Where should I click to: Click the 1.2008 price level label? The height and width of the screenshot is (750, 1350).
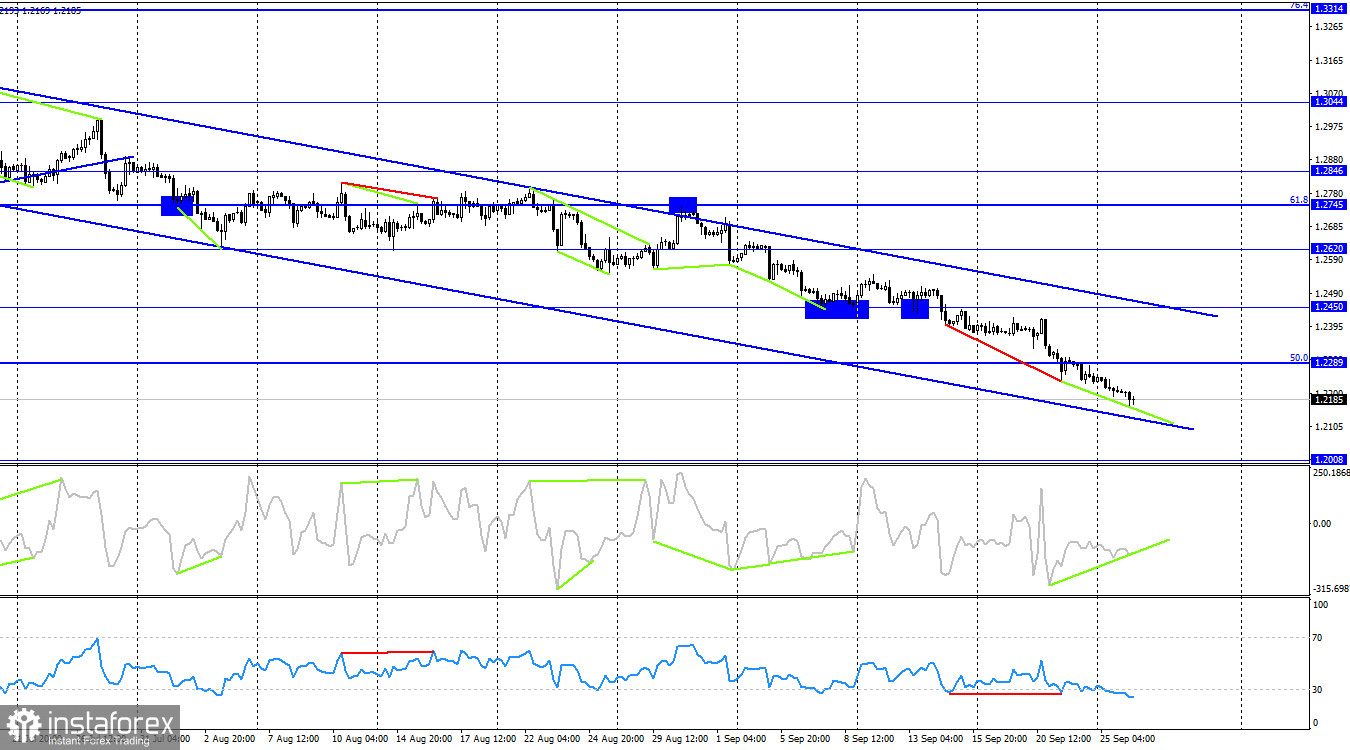click(1329, 460)
